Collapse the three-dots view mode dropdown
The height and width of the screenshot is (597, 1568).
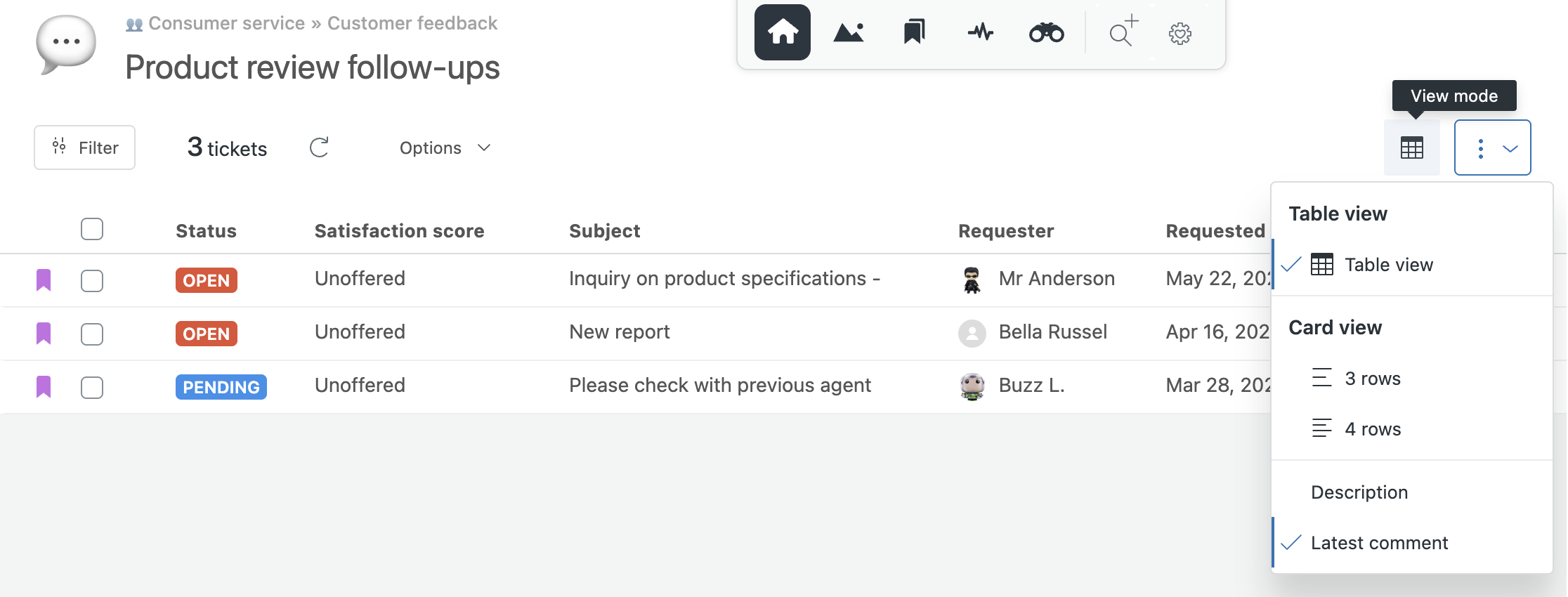[x=1492, y=147]
